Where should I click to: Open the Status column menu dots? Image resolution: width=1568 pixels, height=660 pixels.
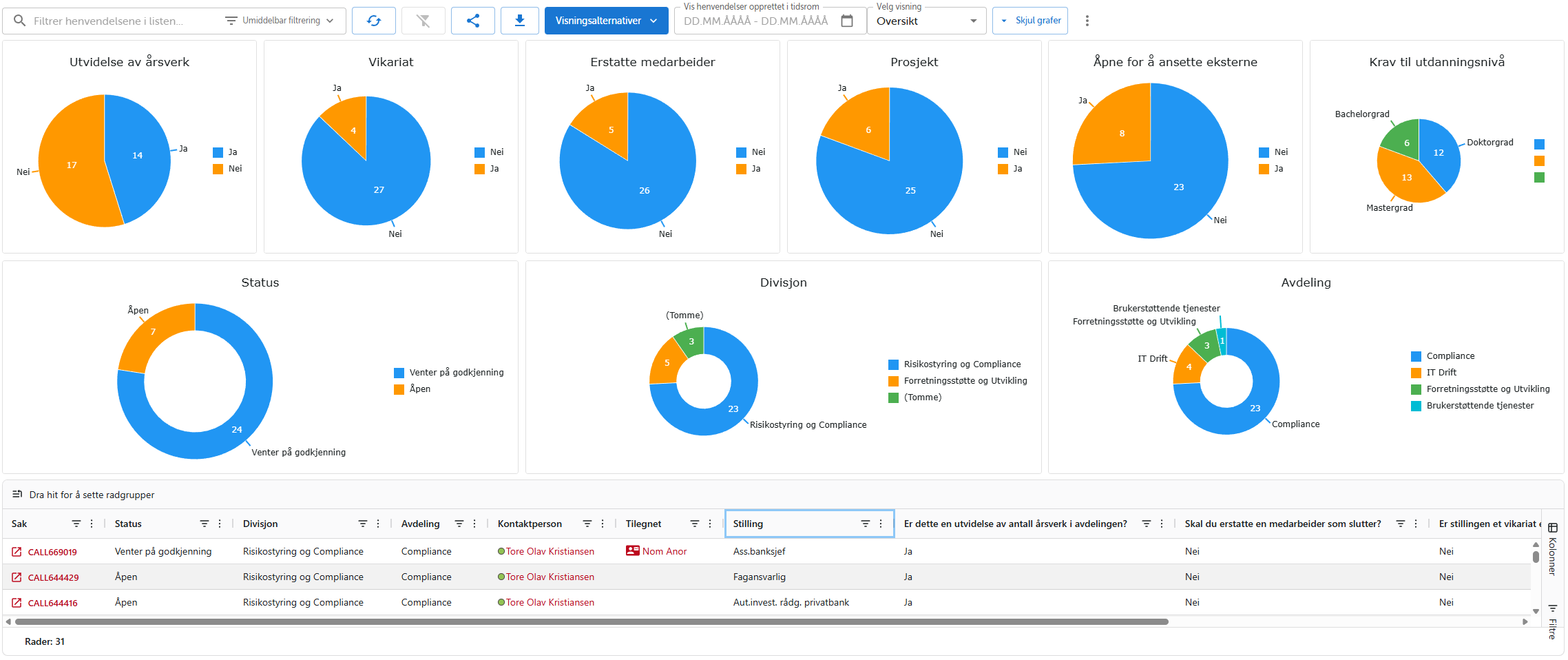(220, 524)
